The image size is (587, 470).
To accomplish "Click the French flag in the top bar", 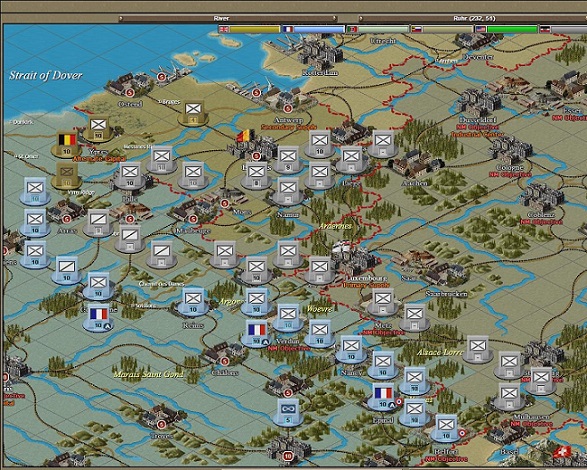I will coord(288,29).
